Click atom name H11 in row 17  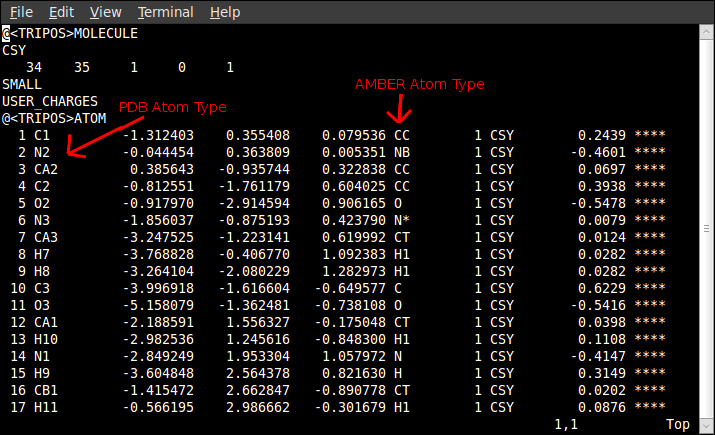click(x=46, y=408)
